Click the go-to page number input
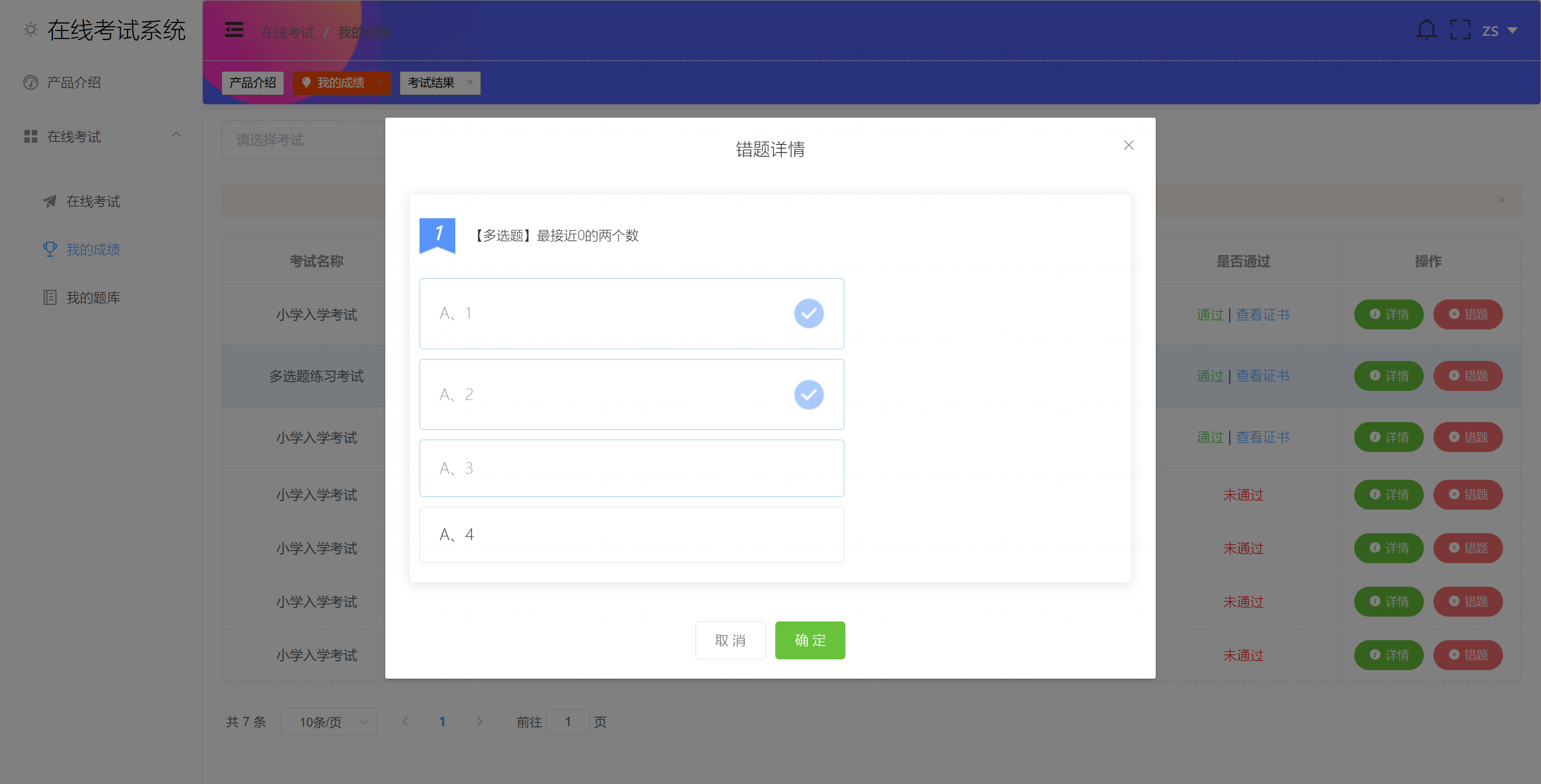 pyautogui.click(x=567, y=722)
